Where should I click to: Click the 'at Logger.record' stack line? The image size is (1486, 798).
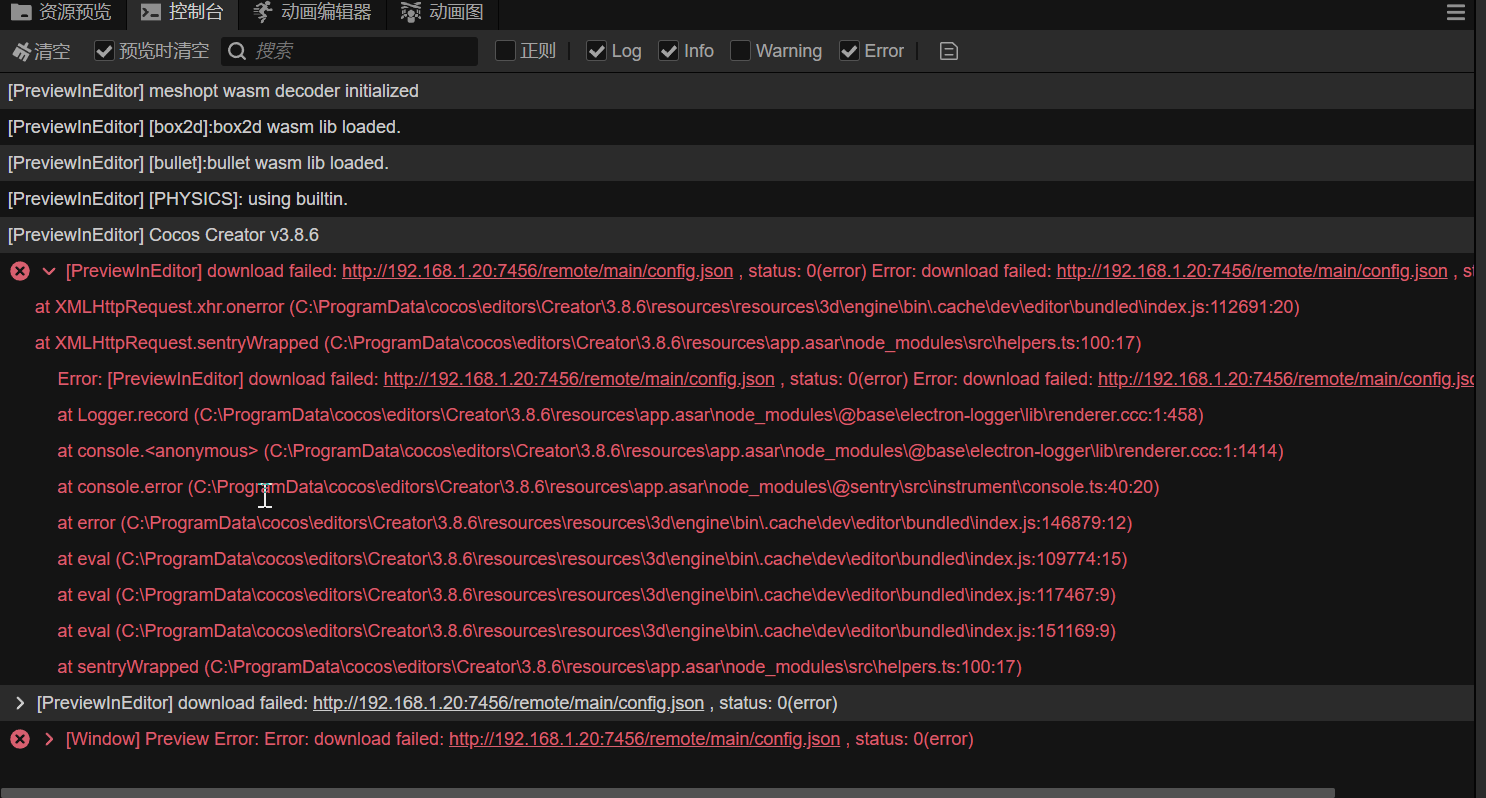click(631, 415)
